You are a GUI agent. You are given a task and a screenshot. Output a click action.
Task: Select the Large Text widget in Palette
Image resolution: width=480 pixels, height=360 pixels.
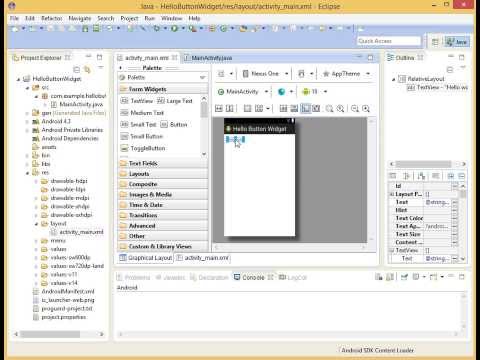coord(175,101)
